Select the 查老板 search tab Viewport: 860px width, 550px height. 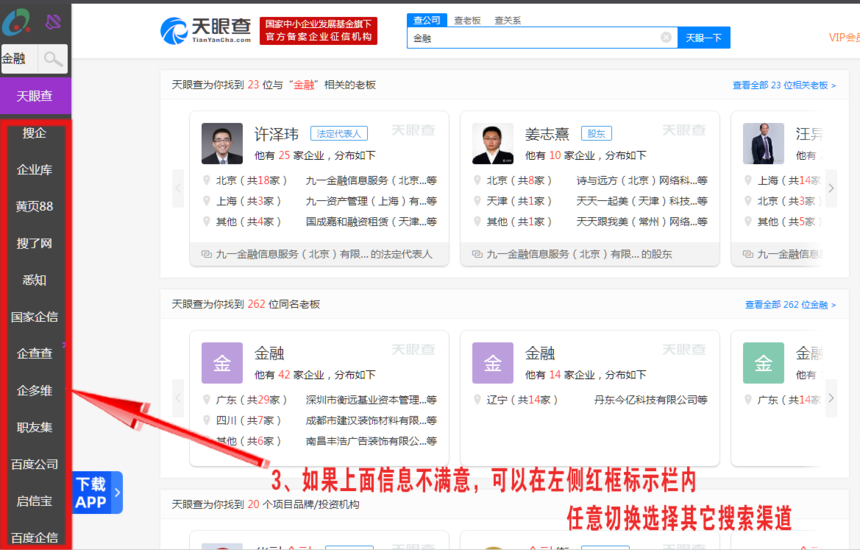[467, 20]
